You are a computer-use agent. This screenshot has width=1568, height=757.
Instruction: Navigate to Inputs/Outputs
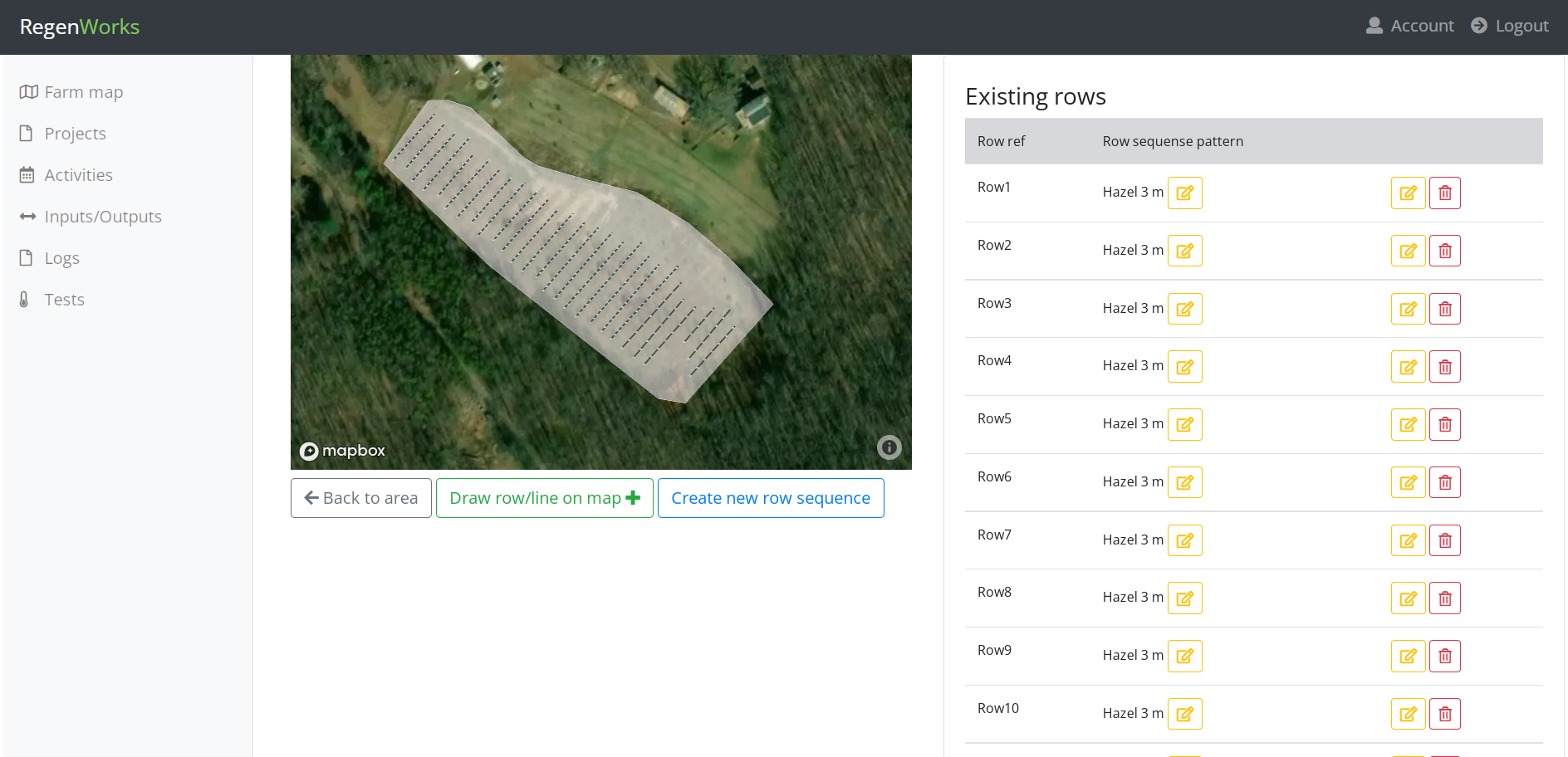(102, 216)
